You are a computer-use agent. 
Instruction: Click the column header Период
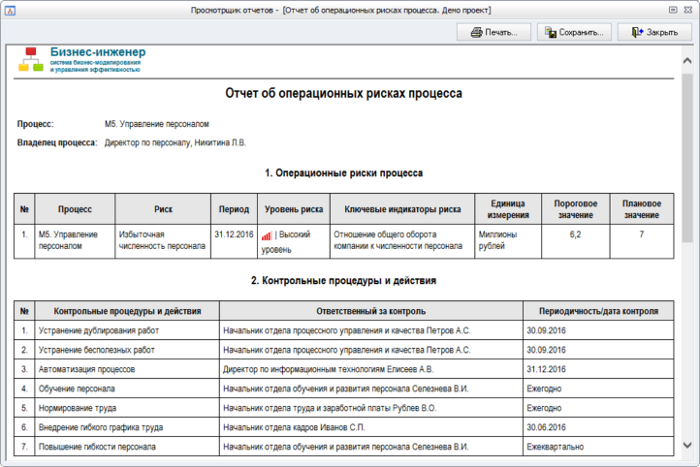coord(234,209)
